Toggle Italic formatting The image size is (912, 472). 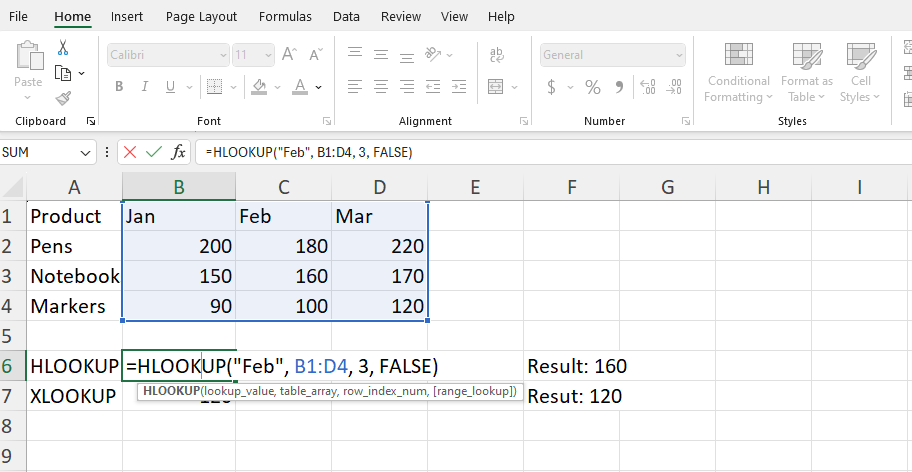pyautogui.click(x=146, y=87)
